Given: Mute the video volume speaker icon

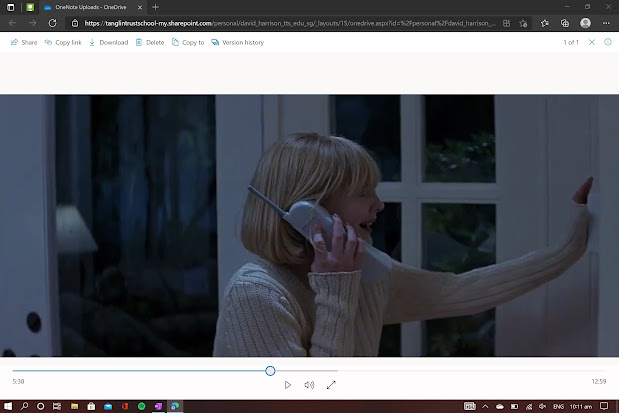Looking at the screenshot, I should [309, 385].
